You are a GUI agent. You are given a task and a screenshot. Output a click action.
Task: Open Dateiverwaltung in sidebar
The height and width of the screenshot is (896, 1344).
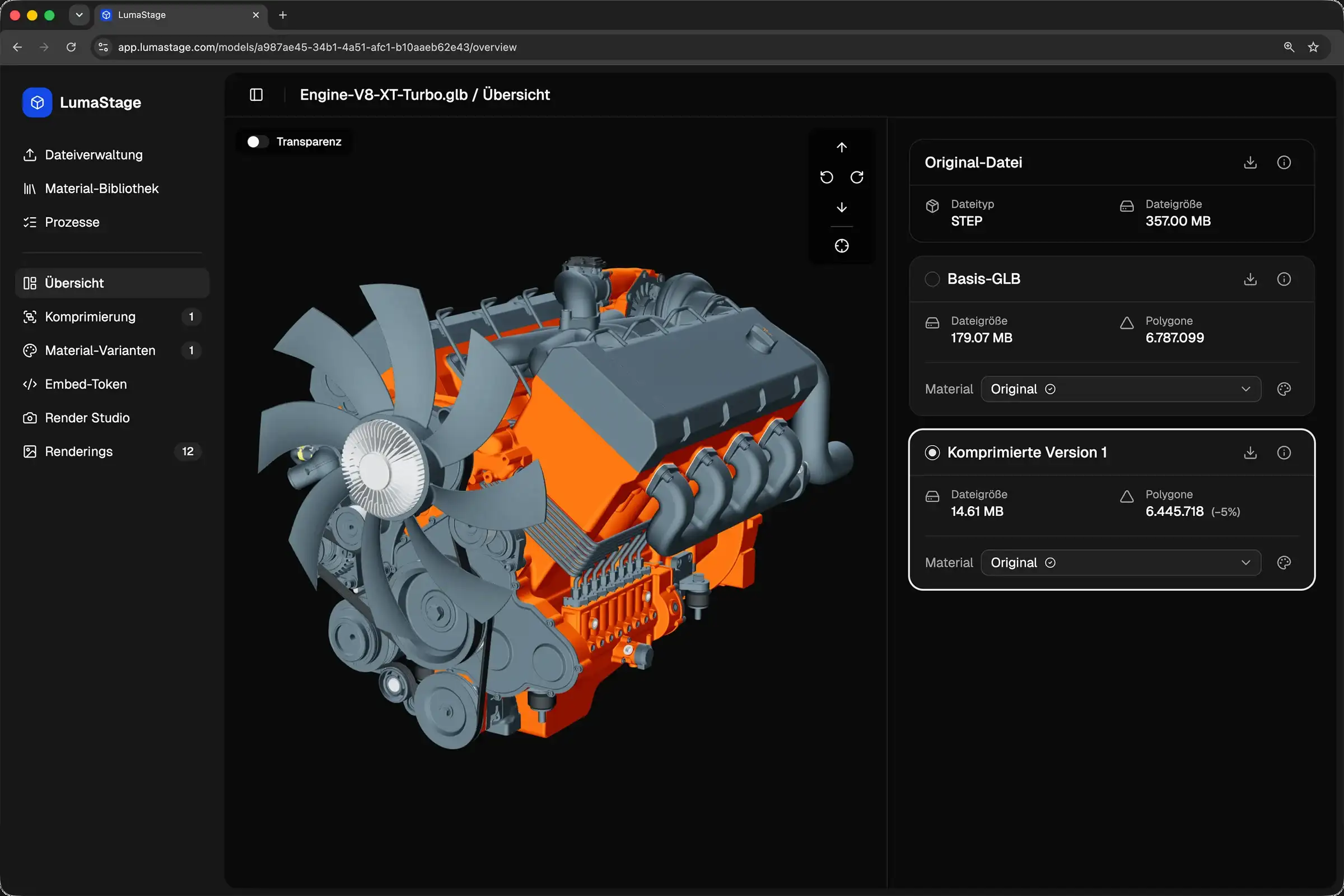point(112,155)
